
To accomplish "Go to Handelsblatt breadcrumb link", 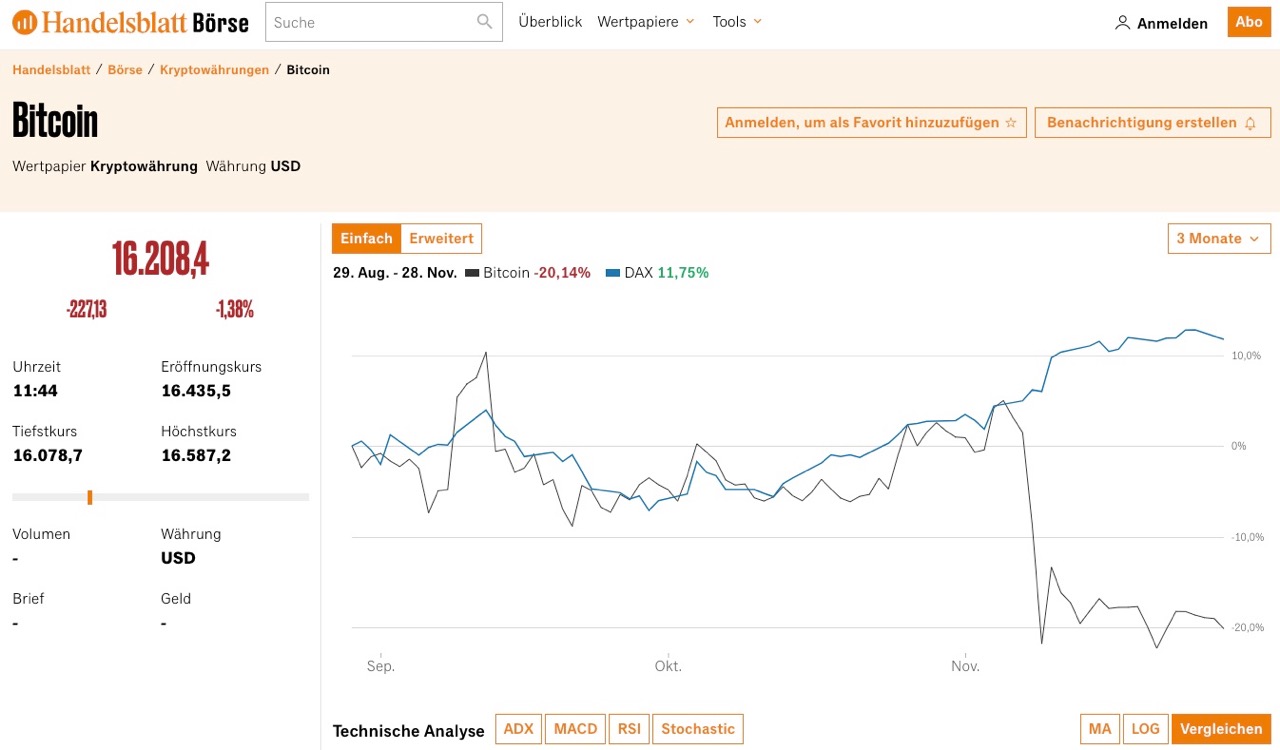I will [x=50, y=70].
